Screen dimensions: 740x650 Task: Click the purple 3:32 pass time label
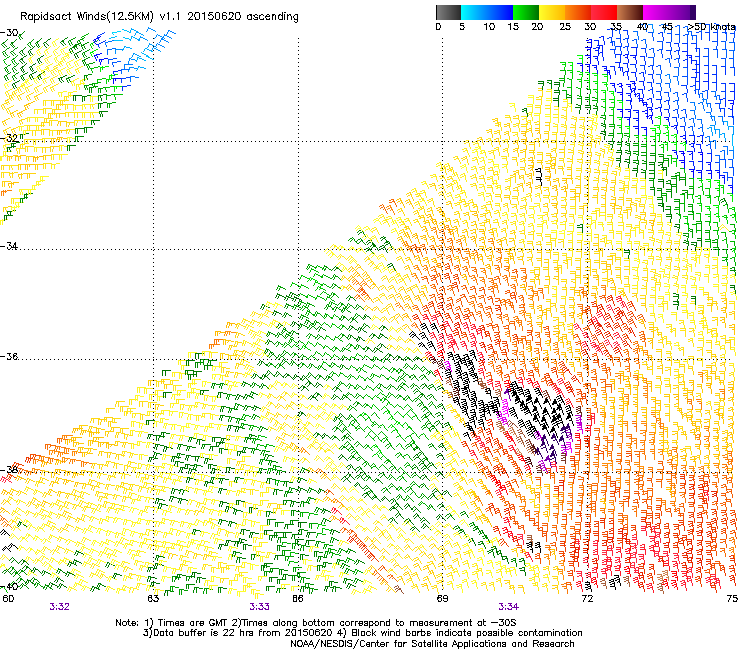[x=59, y=607]
